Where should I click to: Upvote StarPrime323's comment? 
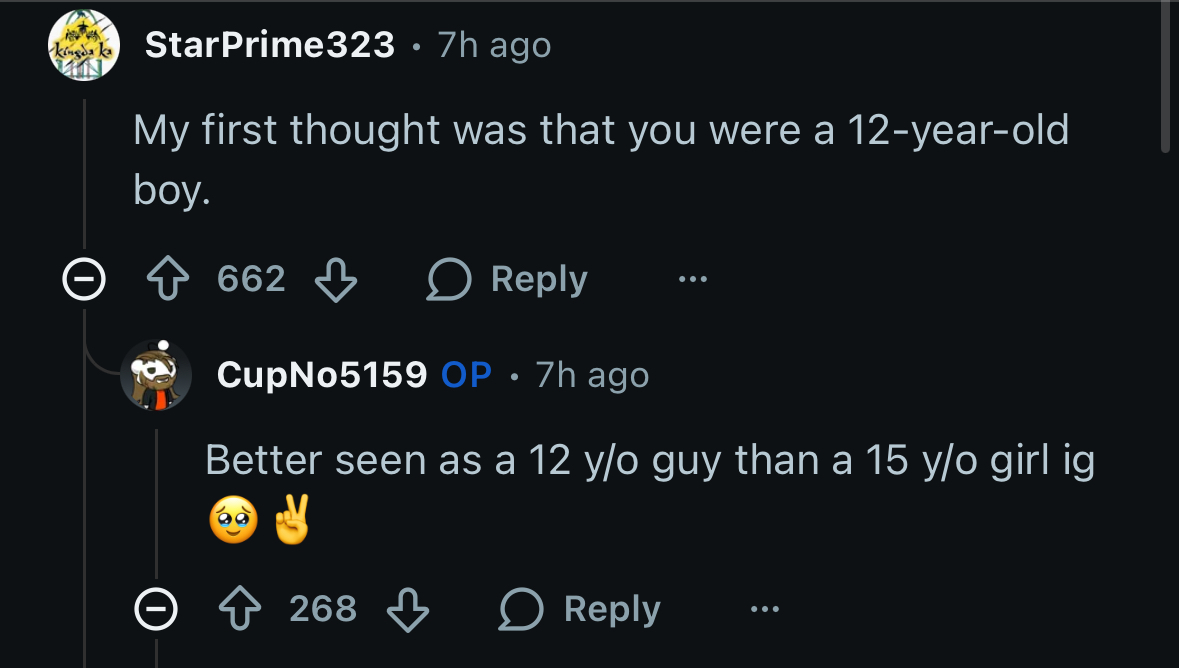(168, 280)
